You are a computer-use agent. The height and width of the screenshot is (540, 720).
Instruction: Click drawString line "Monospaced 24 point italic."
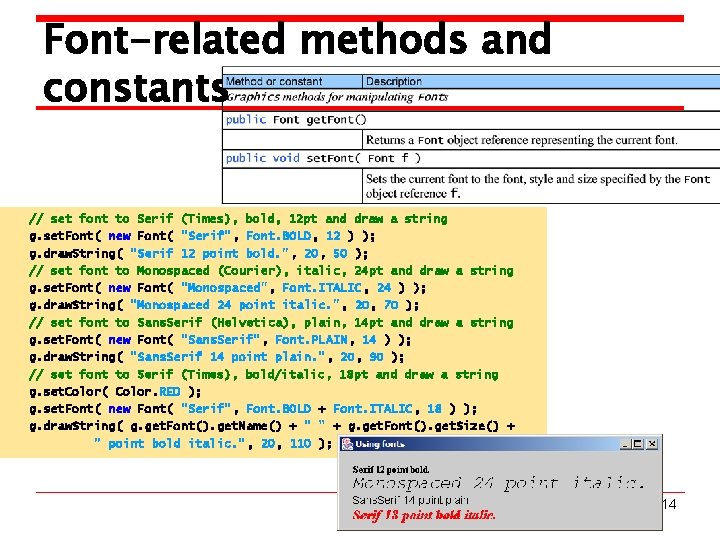tap(224, 305)
